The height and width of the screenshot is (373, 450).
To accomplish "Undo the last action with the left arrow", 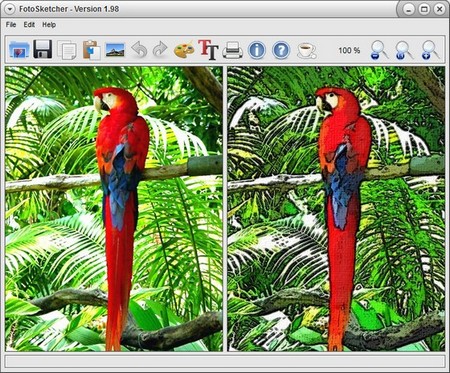I will tap(139, 50).
